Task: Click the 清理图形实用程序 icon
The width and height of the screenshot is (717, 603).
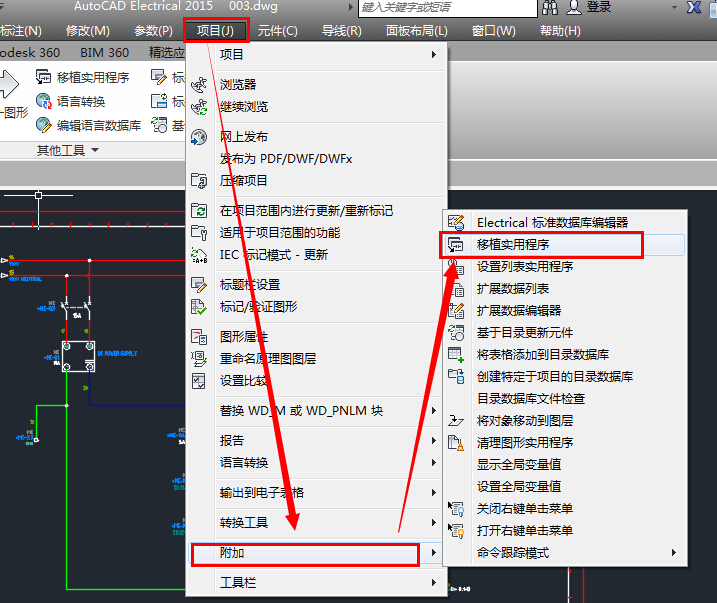Action: [x=457, y=442]
